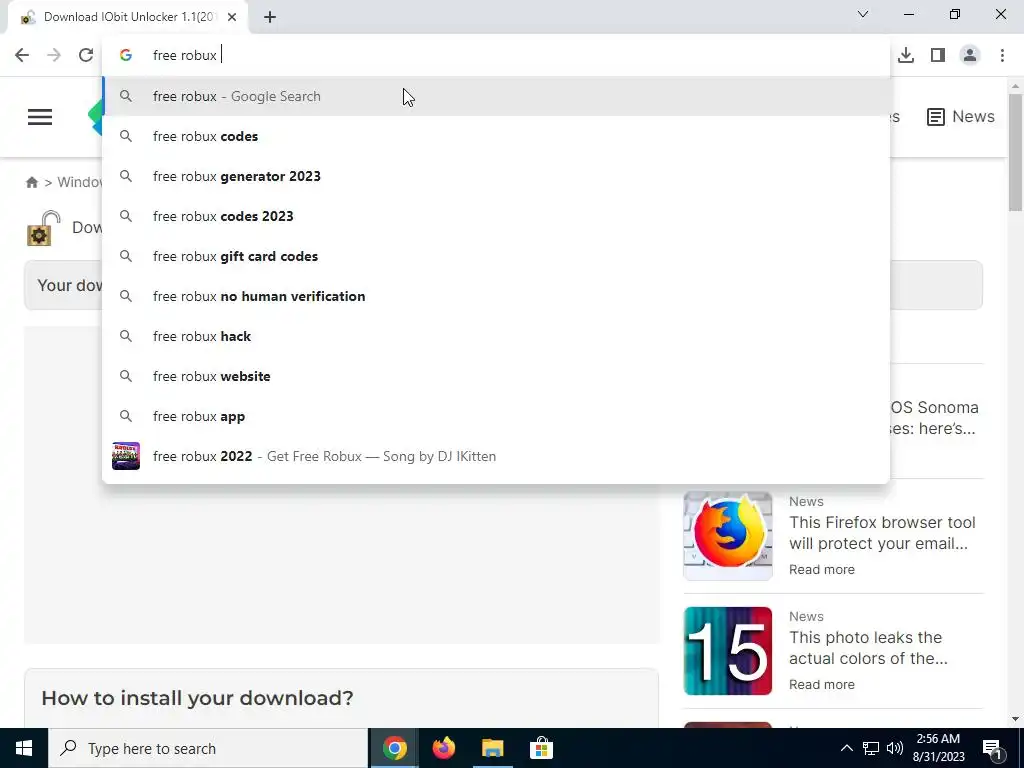The width and height of the screenshot is (1024, 768).
Task: Pick suggestion free robux app
Action: 496,416
